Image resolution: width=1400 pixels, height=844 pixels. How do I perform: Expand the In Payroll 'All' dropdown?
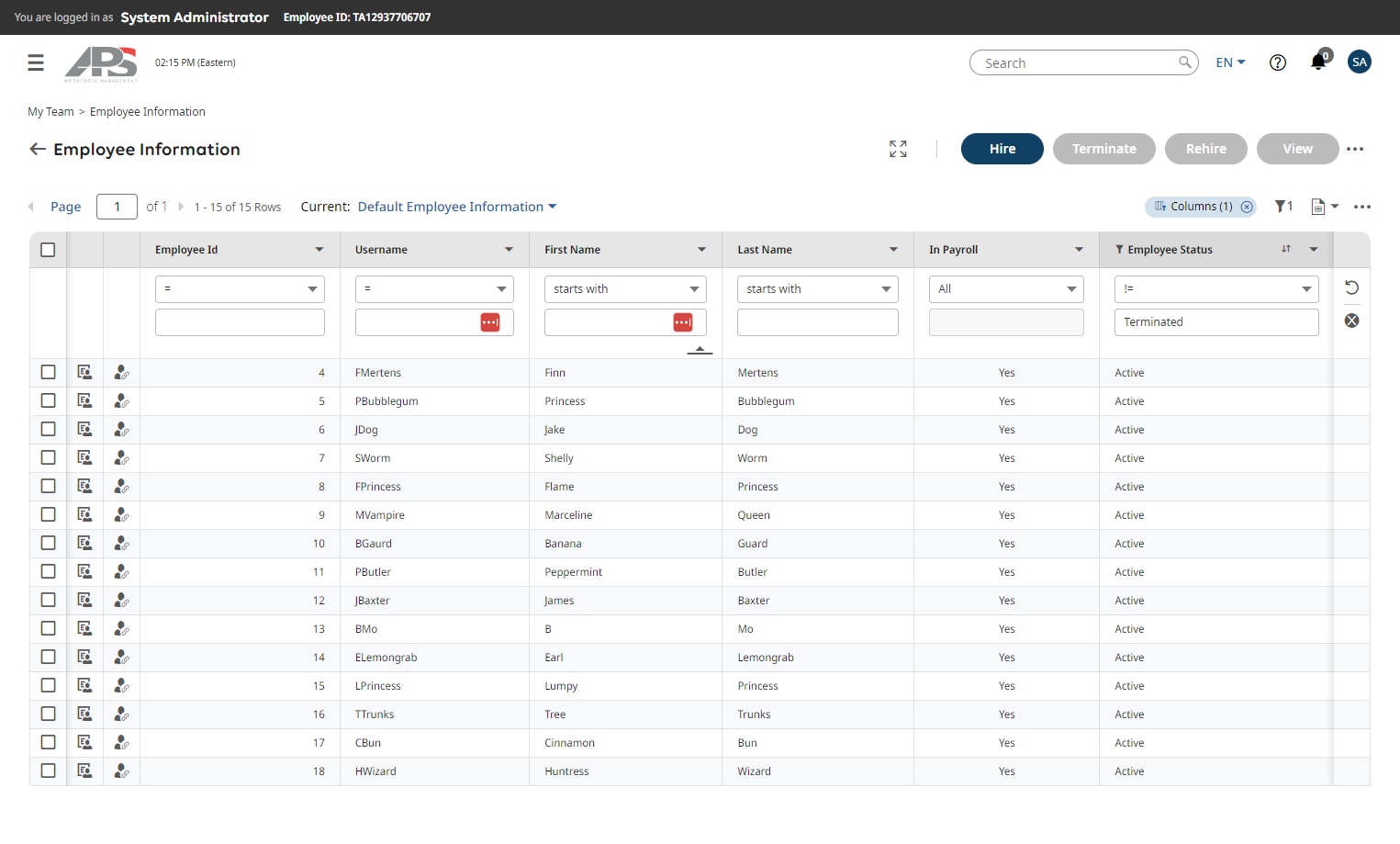[x=1006, y=289]
